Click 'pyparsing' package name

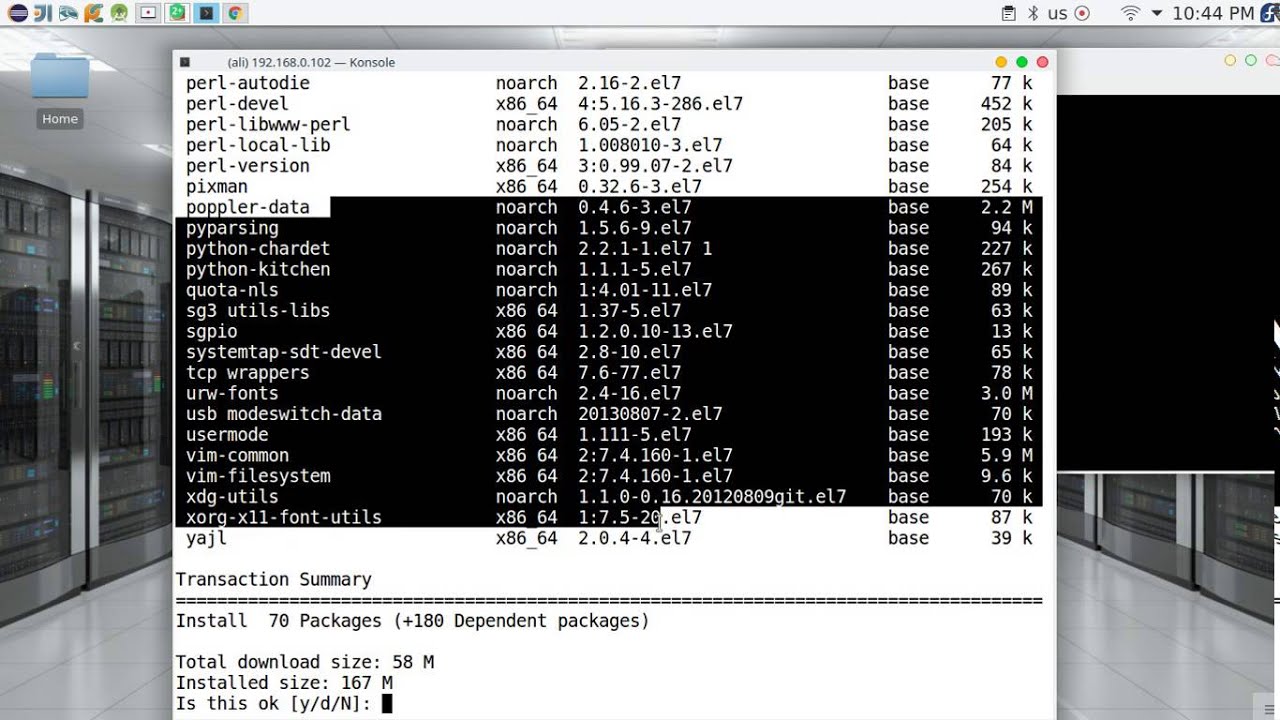coord(232,228)
